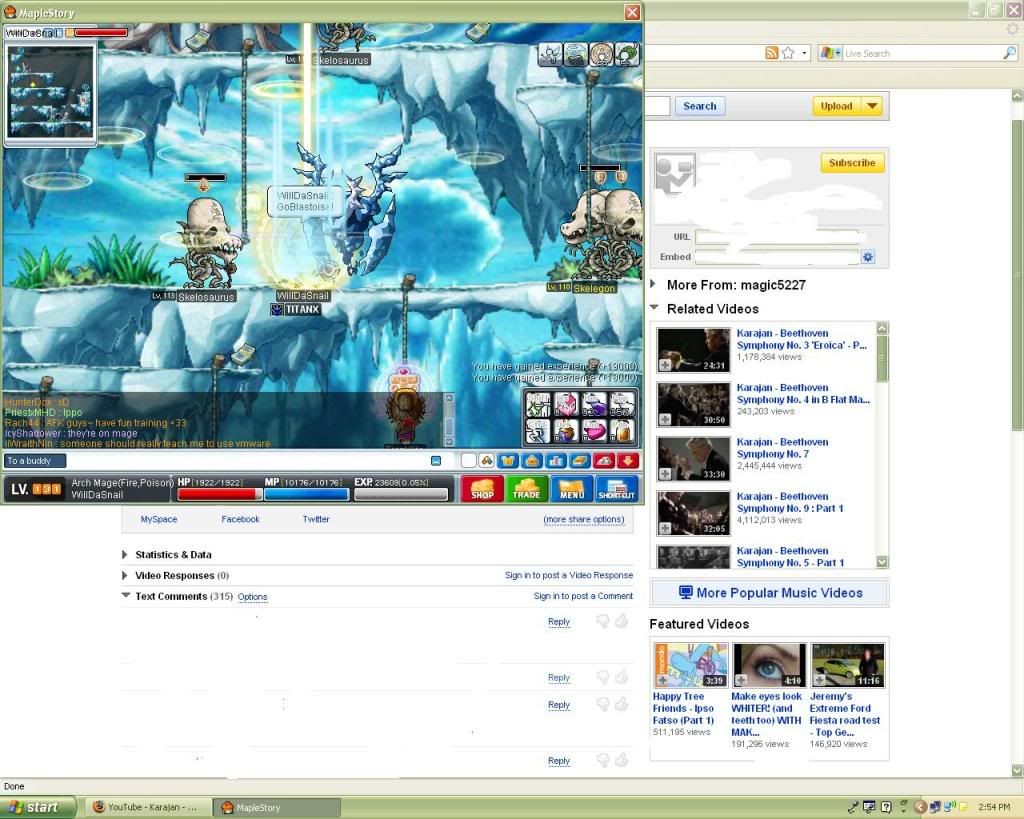
Task: Use the blue pot quick slot item
Action: [x=566, y=431]
